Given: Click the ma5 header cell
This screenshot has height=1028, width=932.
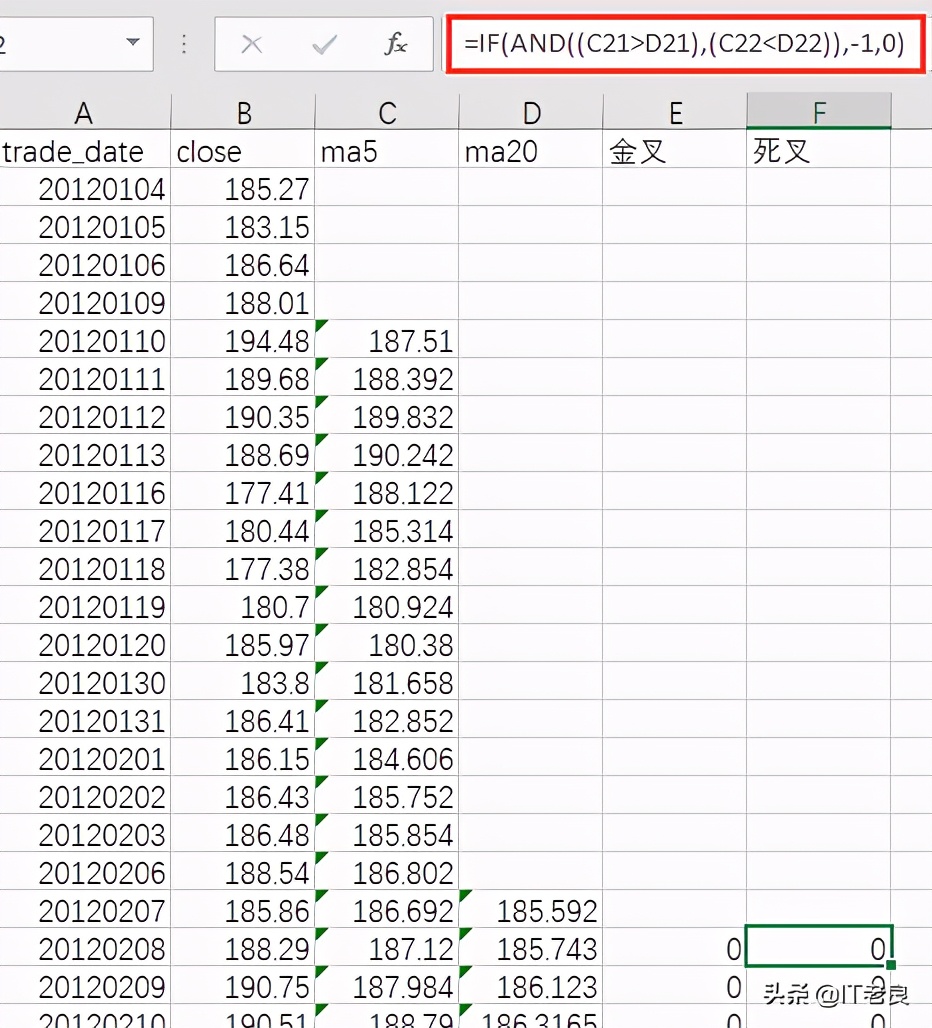Looking at the screenshot, I should tap(386, 152).
